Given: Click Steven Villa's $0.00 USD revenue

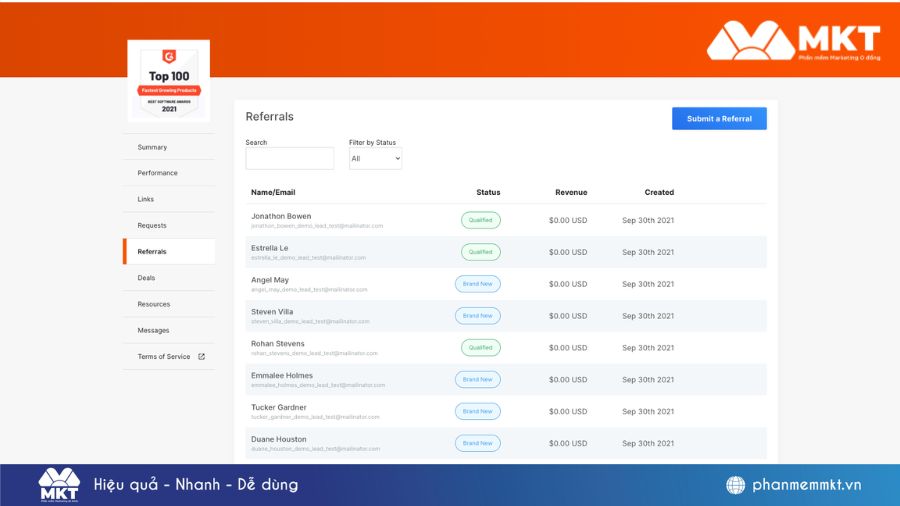Looking at the screenshot, I should point(568,316).
